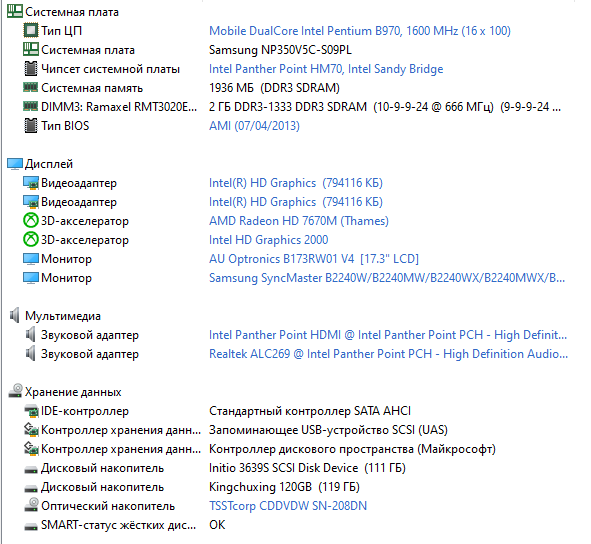Click the CPU icon next to Тип ЦП
The image size is (591, 544).
(x=31, y=31)
